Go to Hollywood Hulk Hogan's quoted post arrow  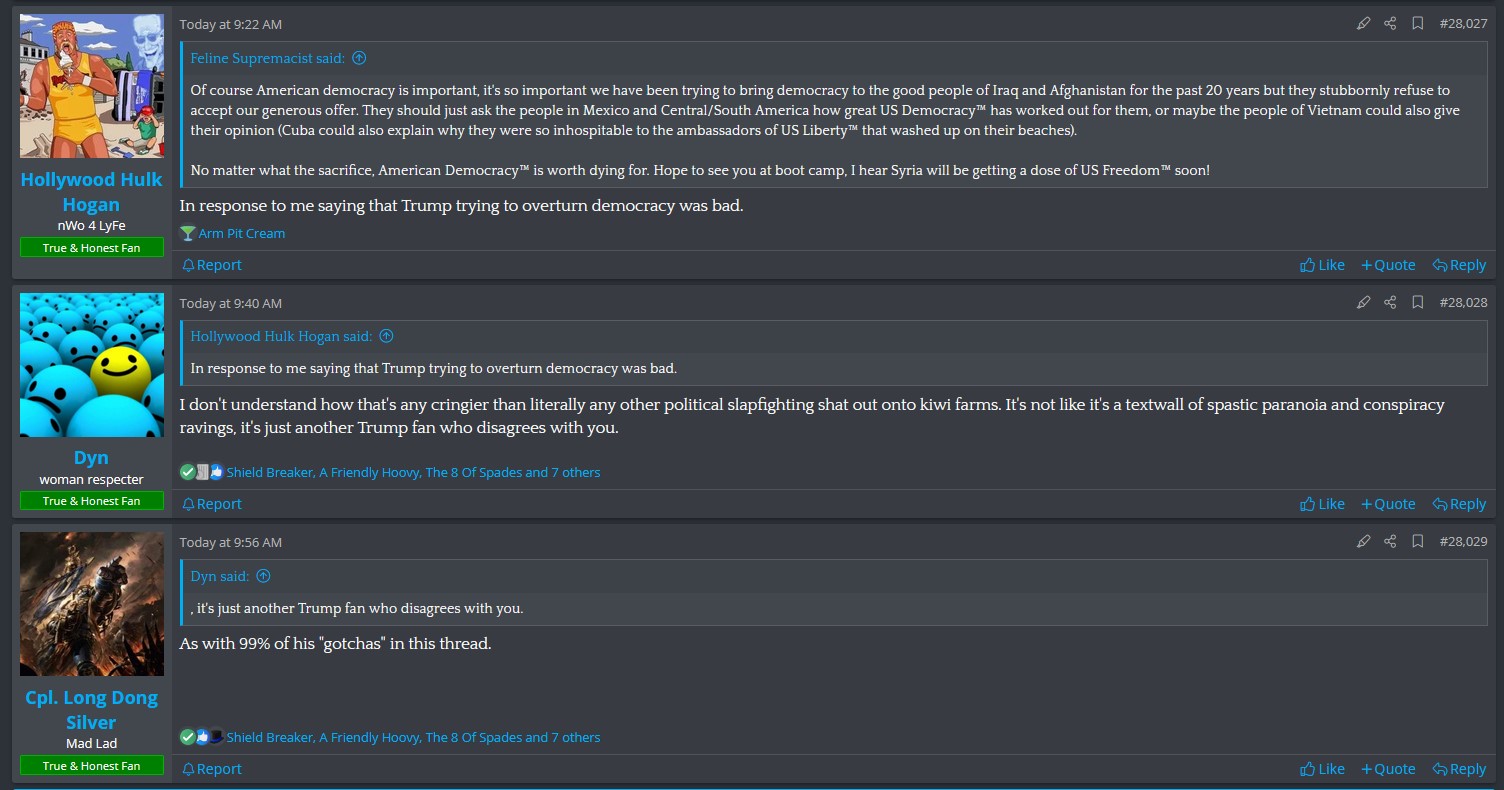pos(386,336)
